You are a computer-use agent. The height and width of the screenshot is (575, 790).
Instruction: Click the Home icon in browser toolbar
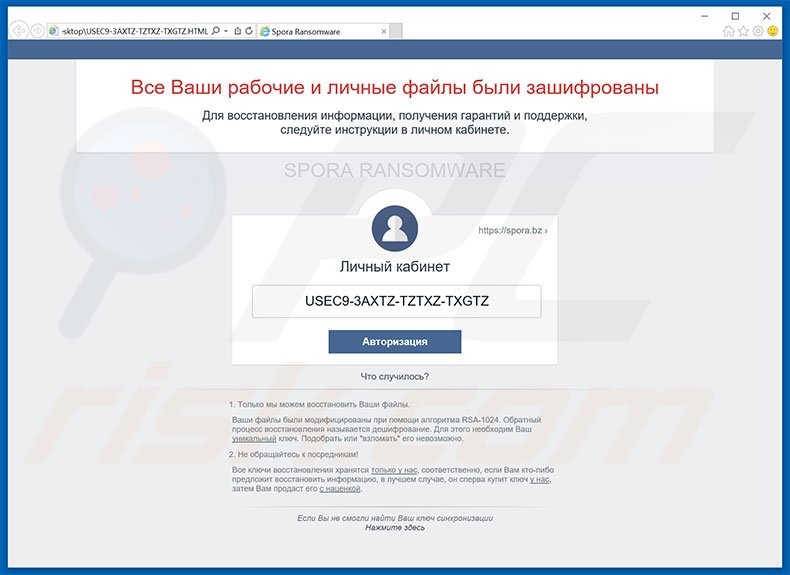click(x=729, y=31)
